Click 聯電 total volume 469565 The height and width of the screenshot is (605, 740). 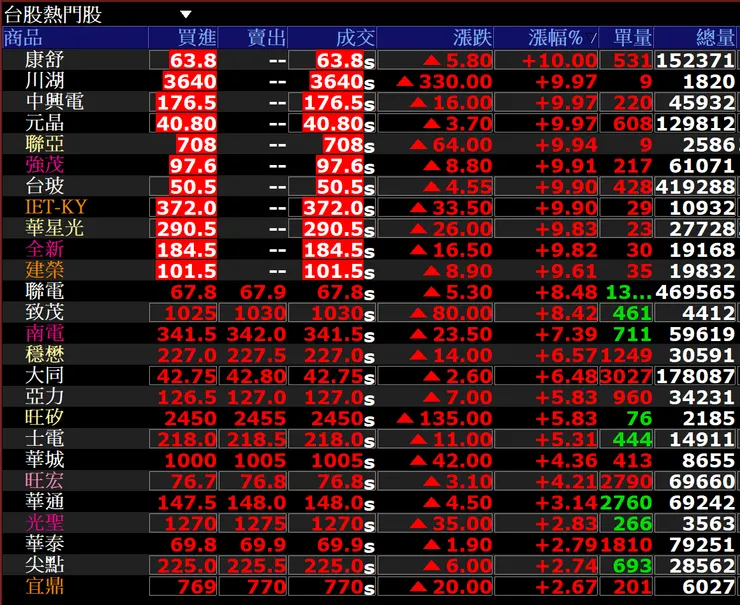click(x=695, y=292)
